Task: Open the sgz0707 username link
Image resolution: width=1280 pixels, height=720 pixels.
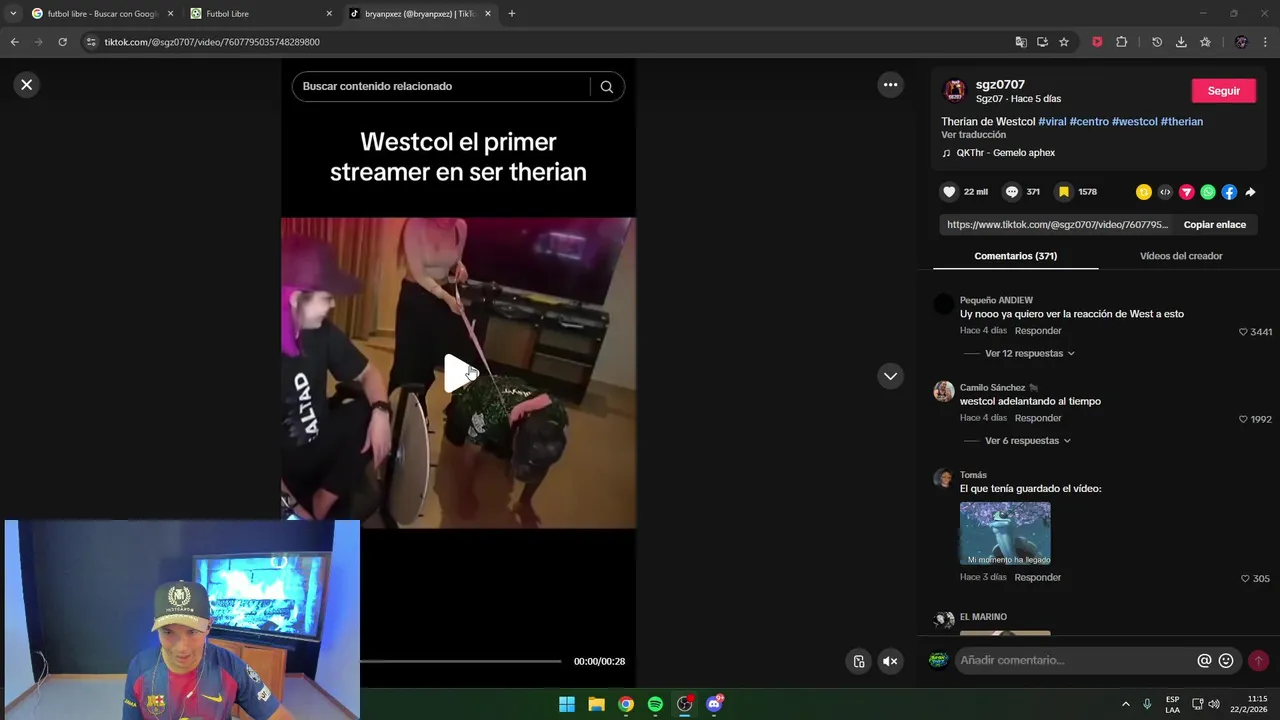Action: (x=1000, y=85)
